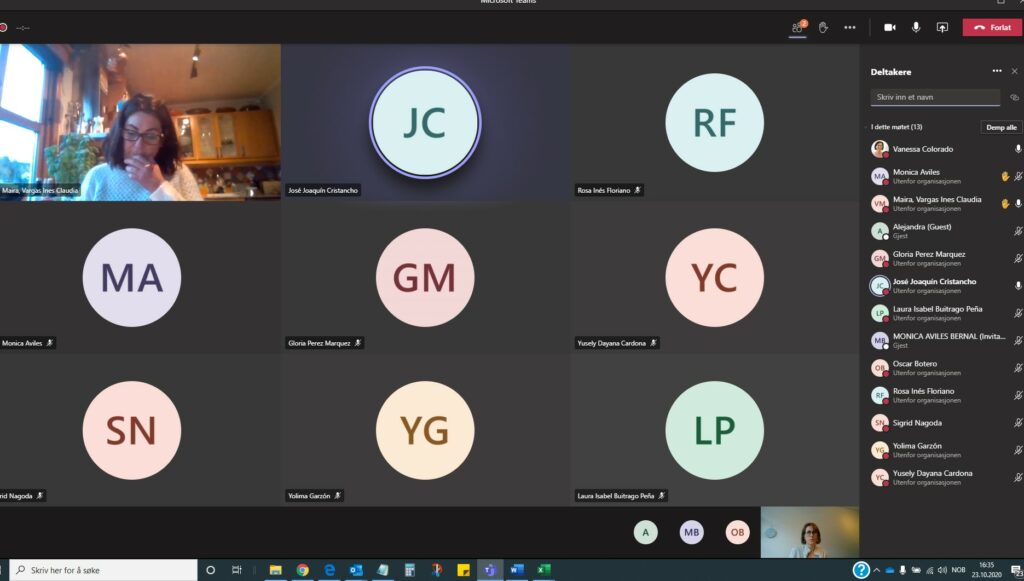This screenshot has width=1024, height=581.
Task: Open Deltakere panel more options
Action: point(996,71)
